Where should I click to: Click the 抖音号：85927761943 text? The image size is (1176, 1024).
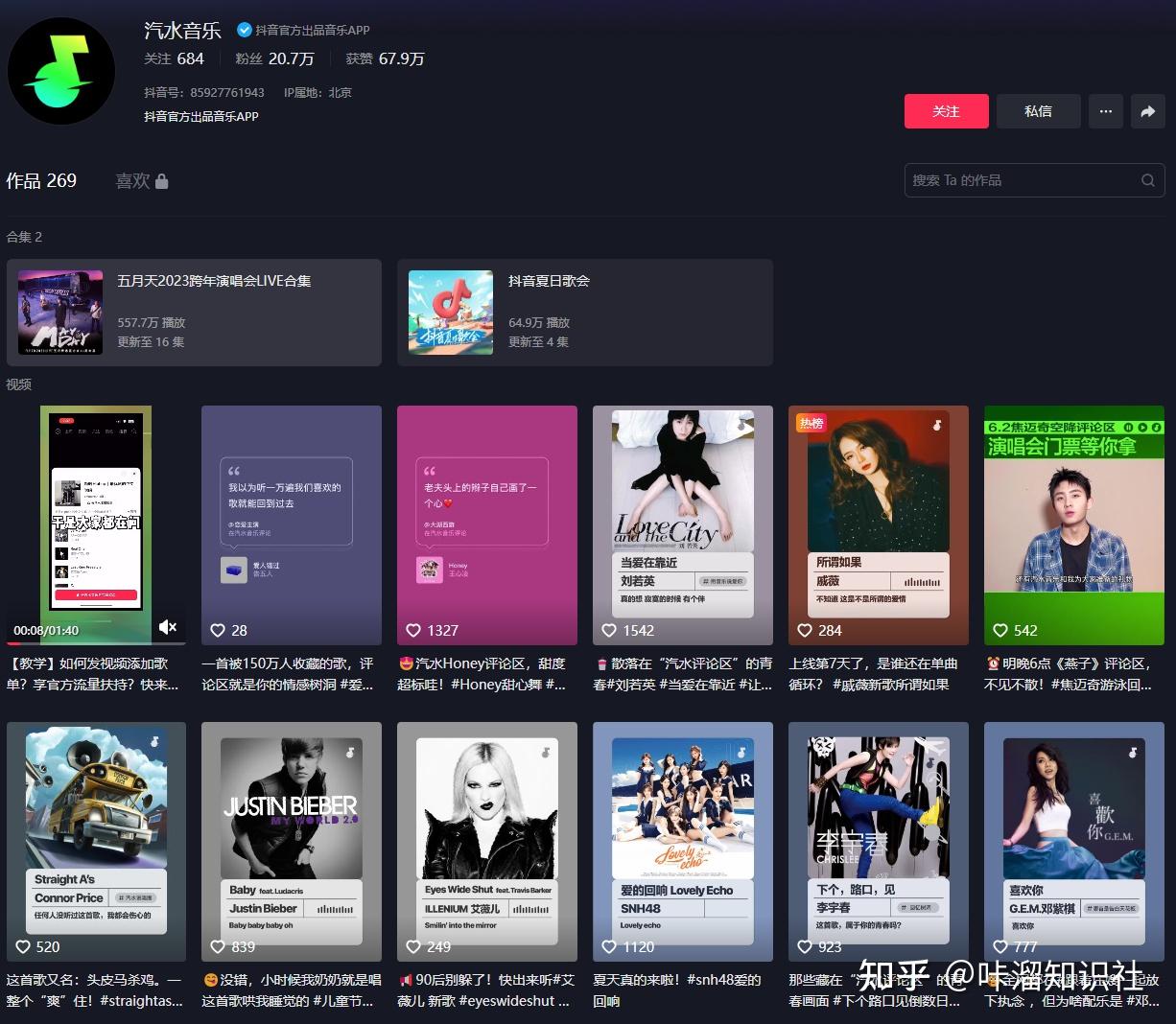pos(204,93)
